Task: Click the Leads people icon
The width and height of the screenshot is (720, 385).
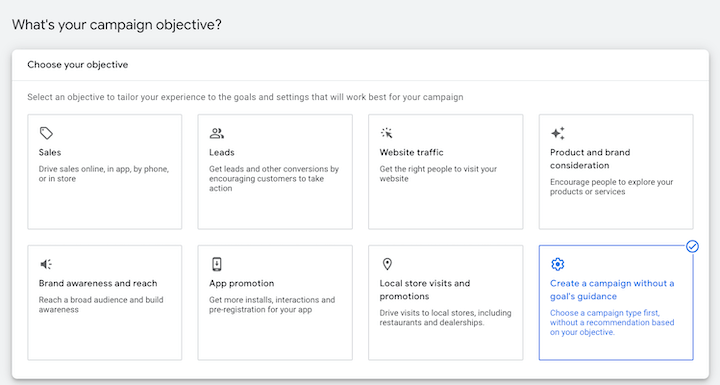Action: pyautogui.click(x=217, y=133)
